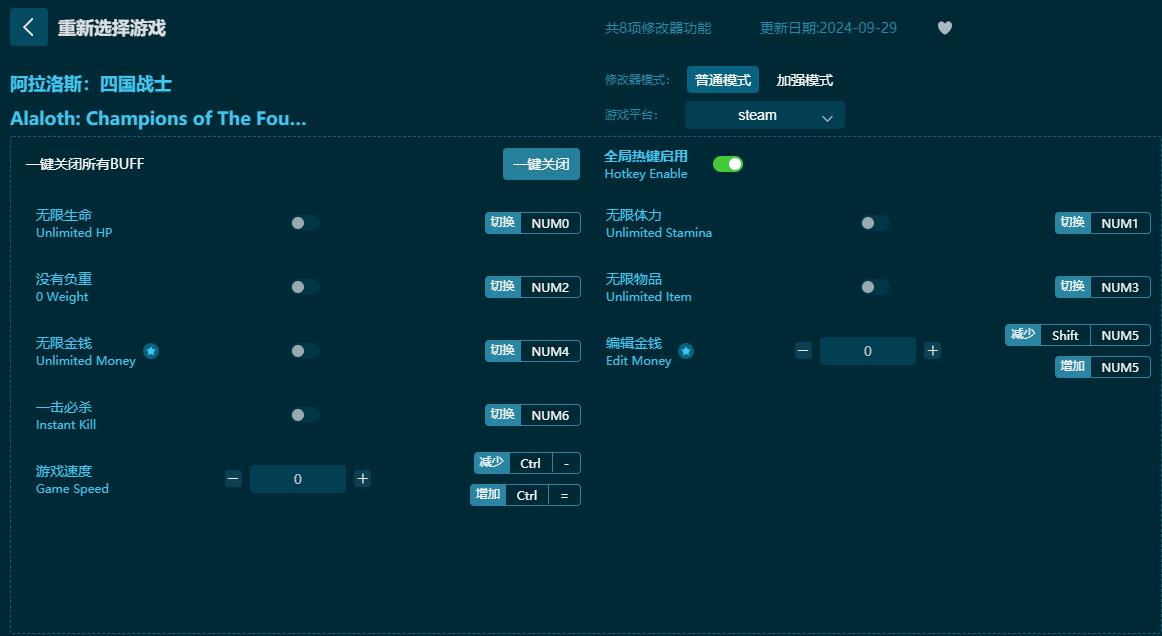Enable the Unlimited HP toggle

[304, 223]
